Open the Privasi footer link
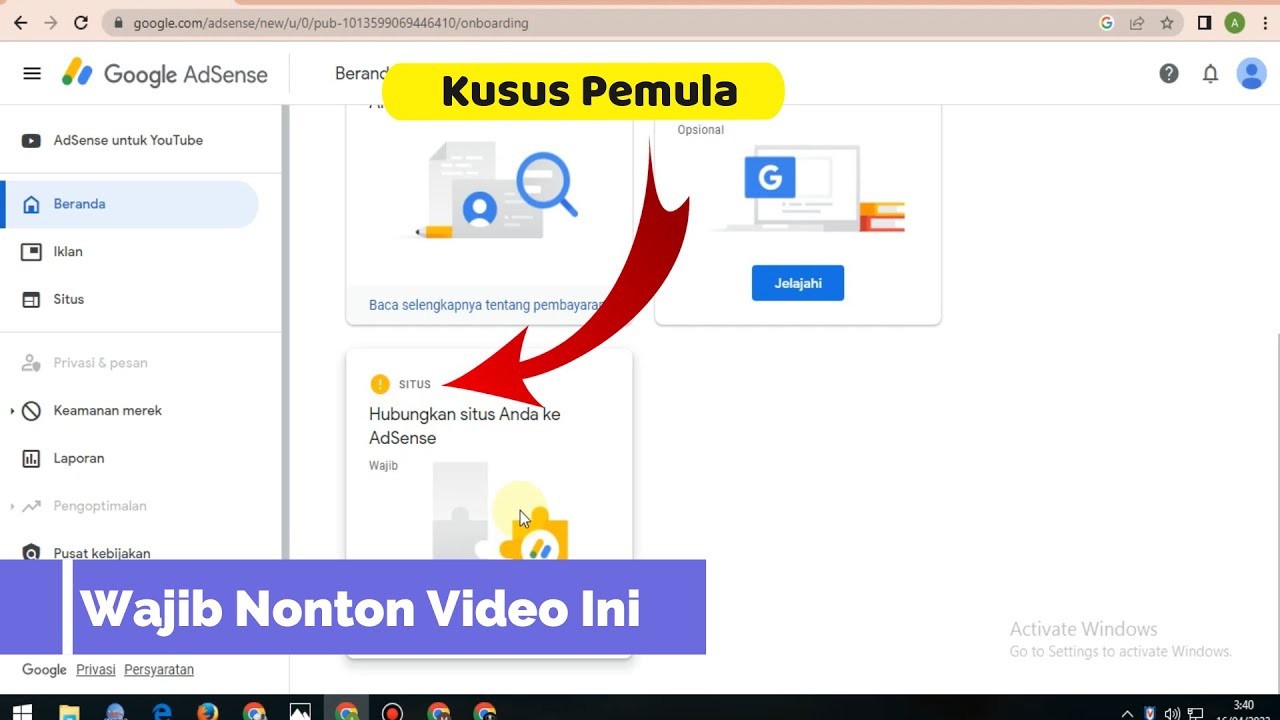The image size is (1280, 720). coord(96,670)
